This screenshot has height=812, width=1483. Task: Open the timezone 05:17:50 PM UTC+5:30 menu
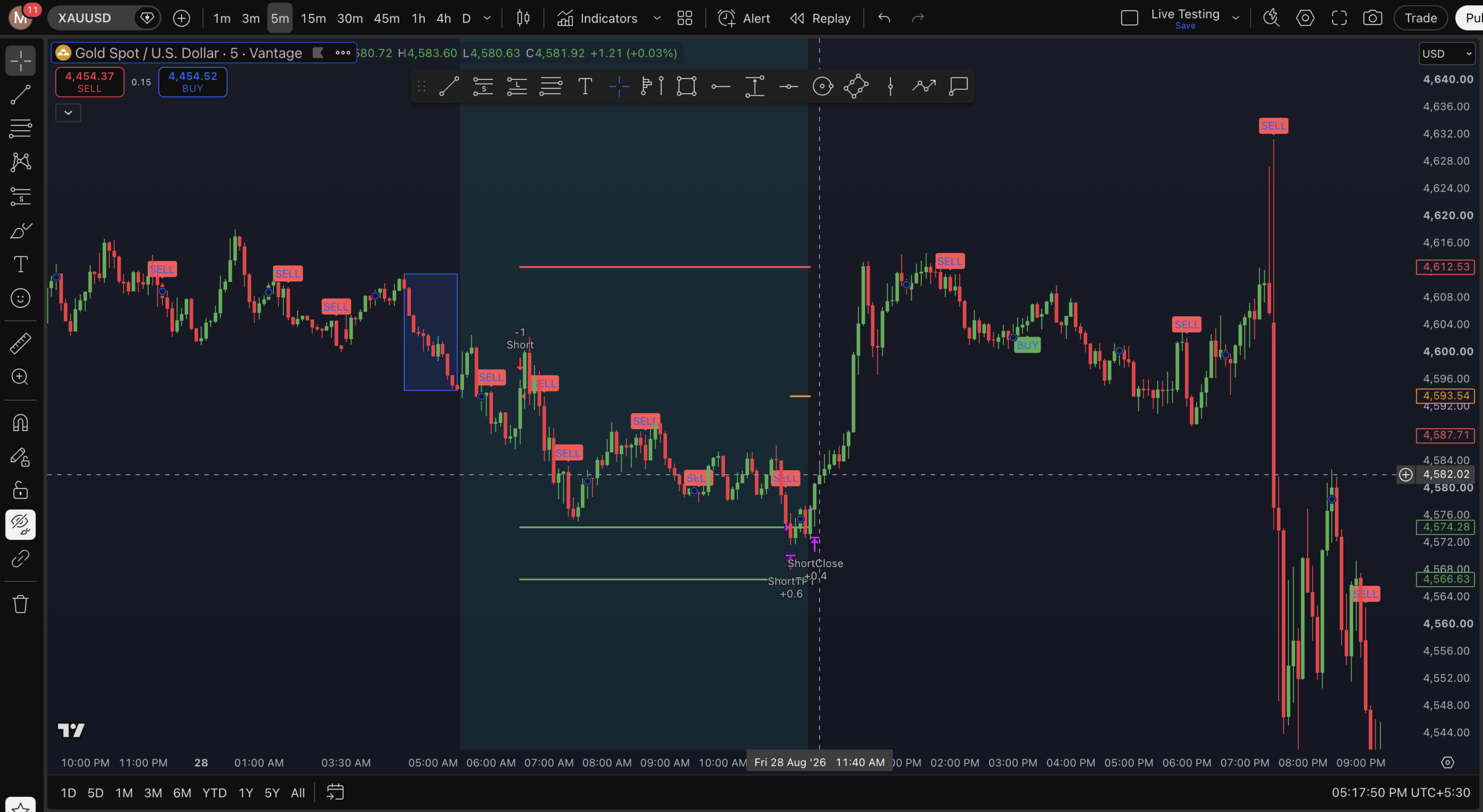click(x=1401, y=792)
